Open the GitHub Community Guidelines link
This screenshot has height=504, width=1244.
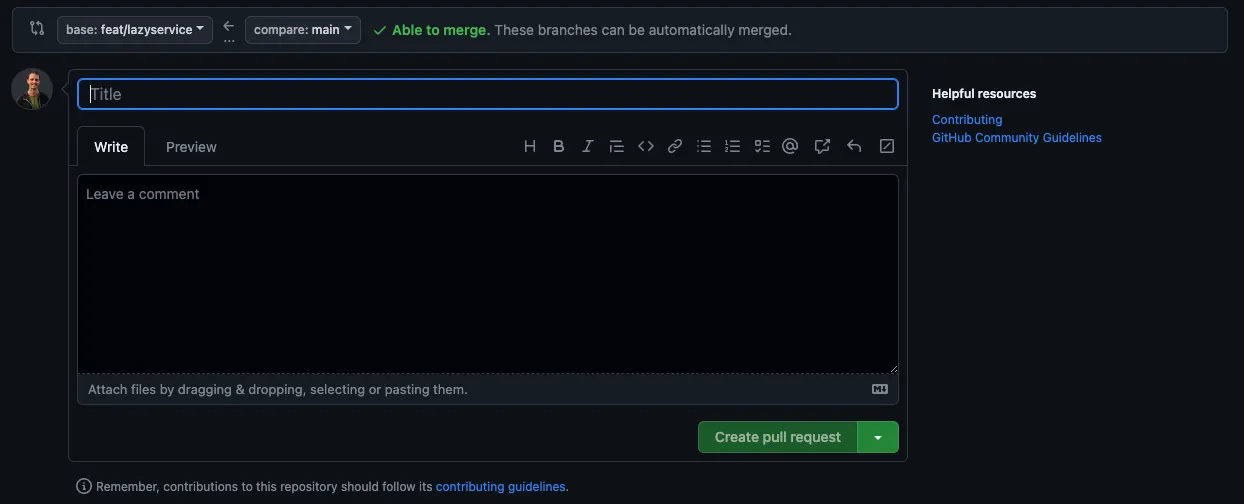[x=1016, y=138]
